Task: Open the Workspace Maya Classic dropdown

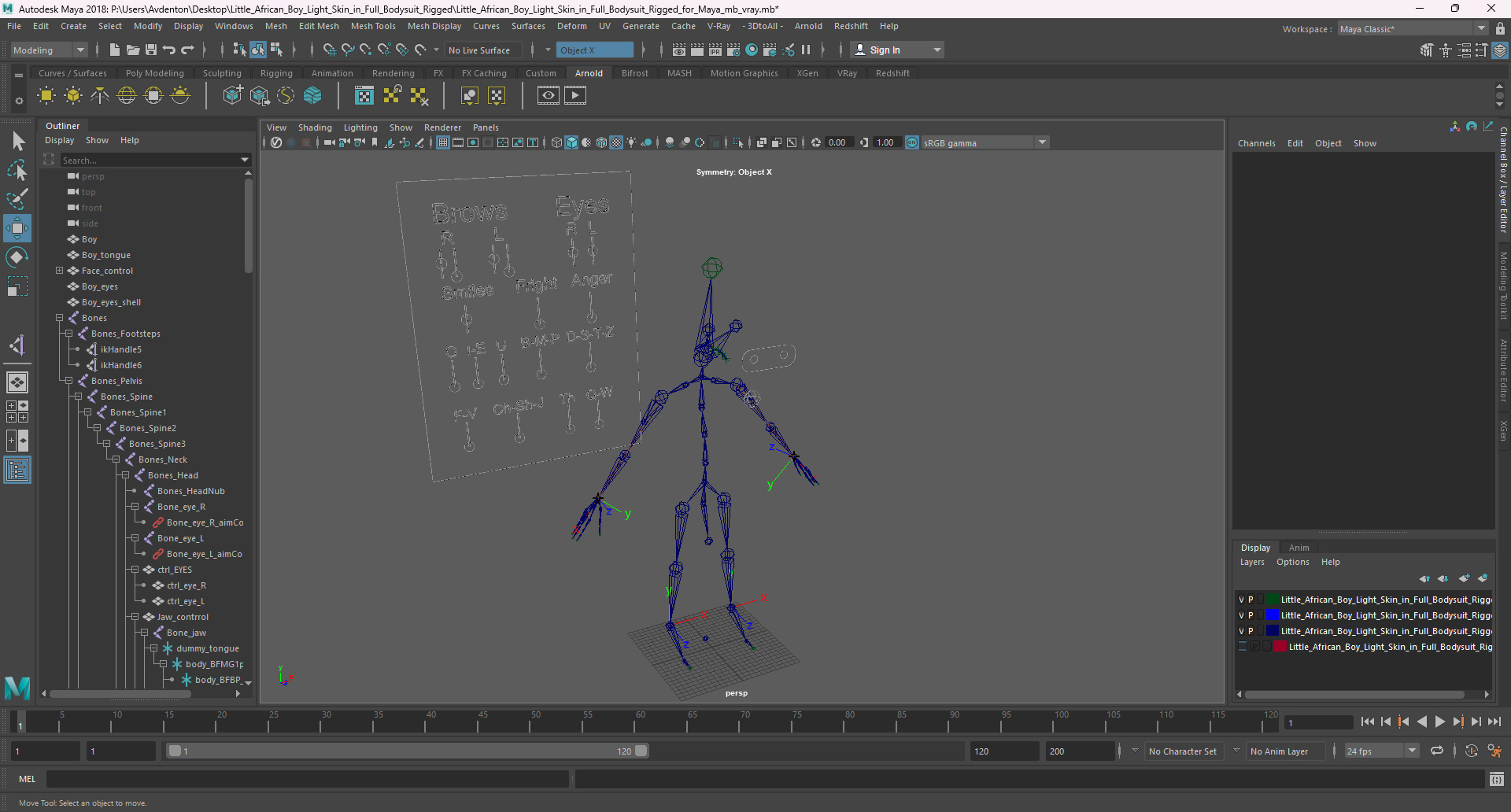Action: point(1413,28)
